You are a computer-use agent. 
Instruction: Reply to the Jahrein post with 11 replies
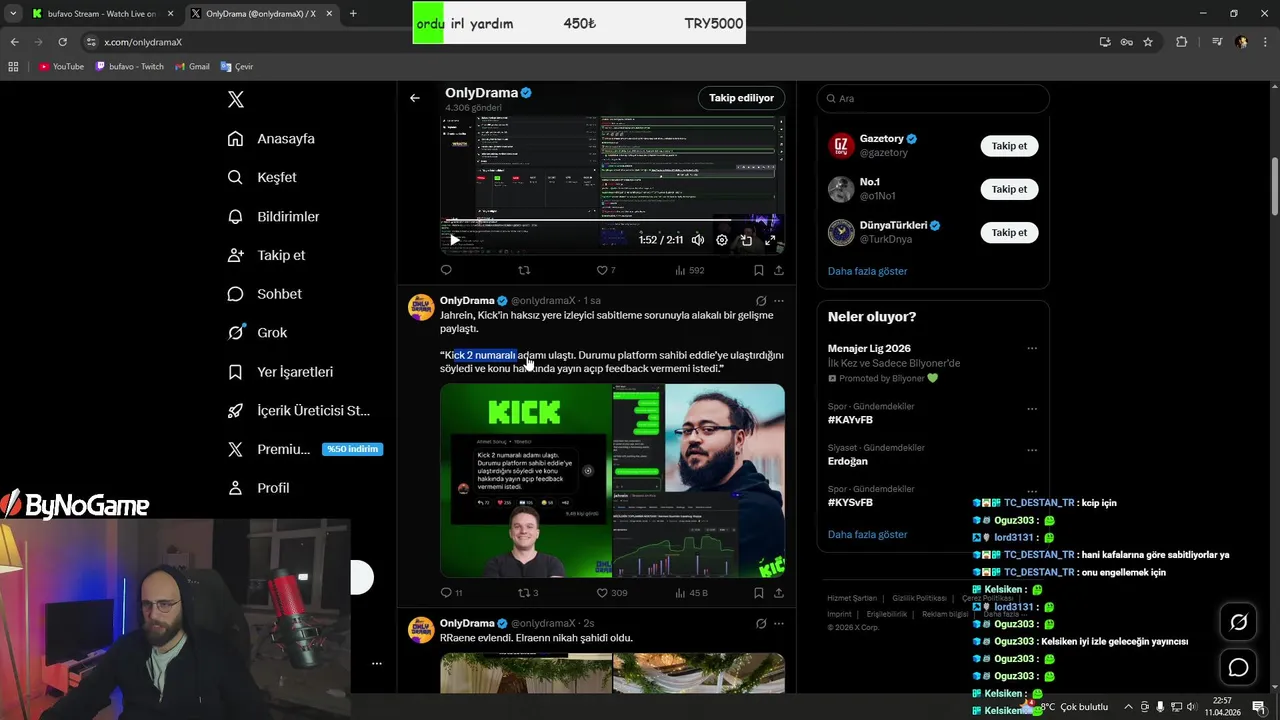point(451,593)
